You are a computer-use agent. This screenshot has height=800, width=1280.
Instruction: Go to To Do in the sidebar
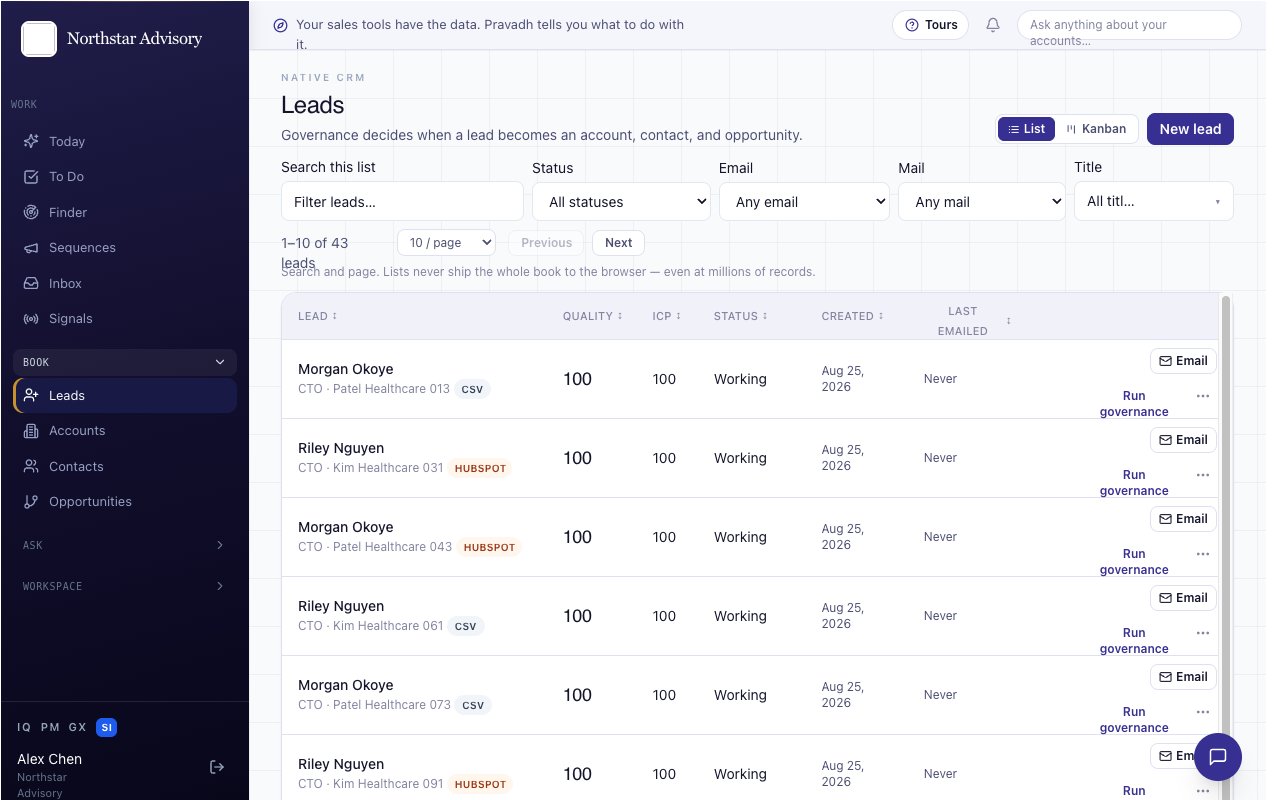tap(125, 177)
